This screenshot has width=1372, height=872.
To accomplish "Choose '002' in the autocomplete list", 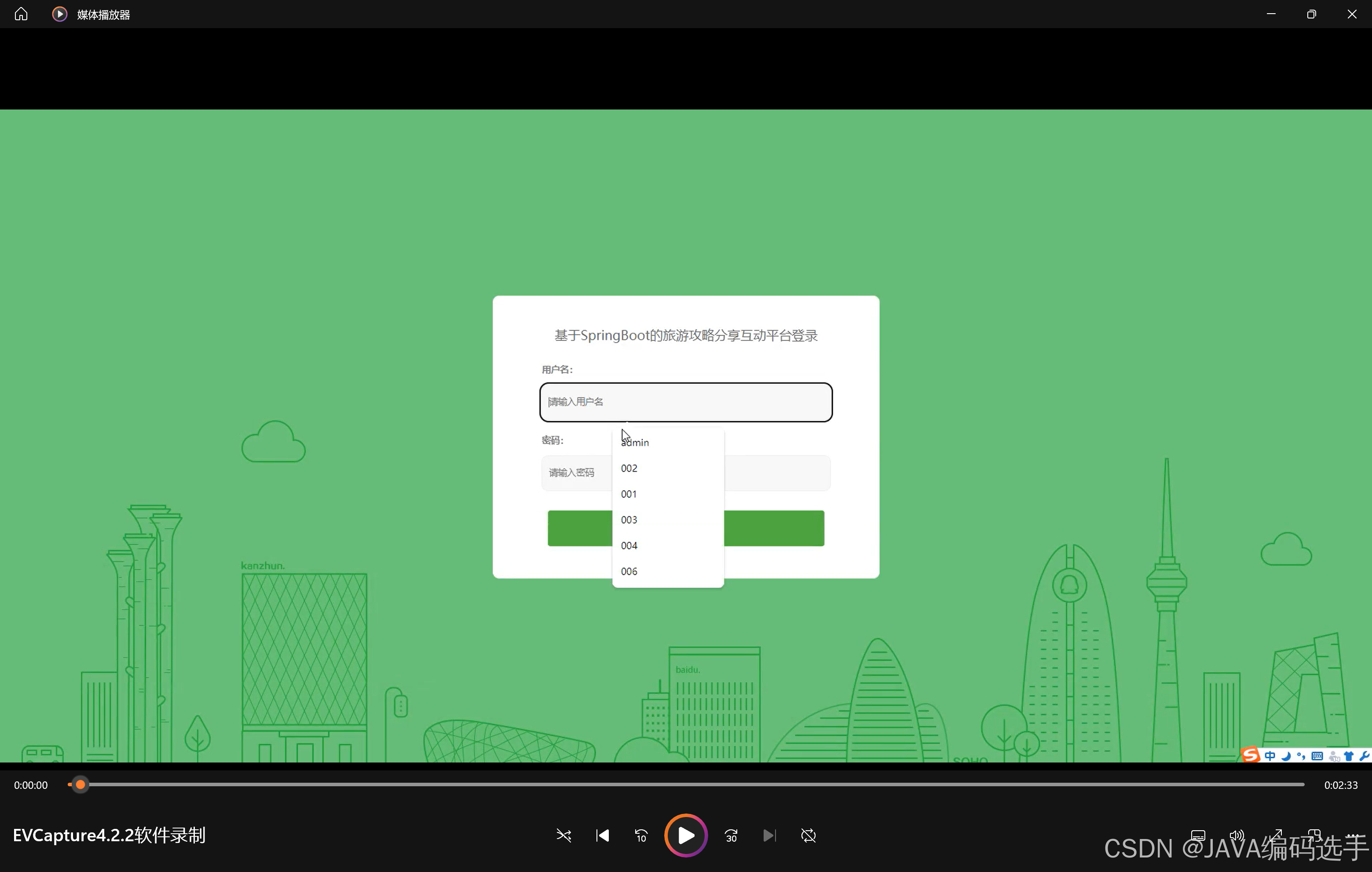I will (629, 468).
